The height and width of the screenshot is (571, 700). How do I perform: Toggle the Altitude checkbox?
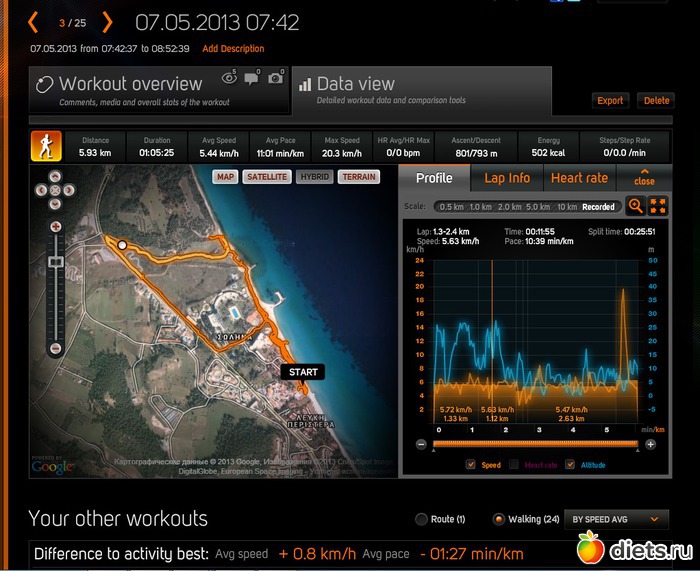[x=570, y=465]
